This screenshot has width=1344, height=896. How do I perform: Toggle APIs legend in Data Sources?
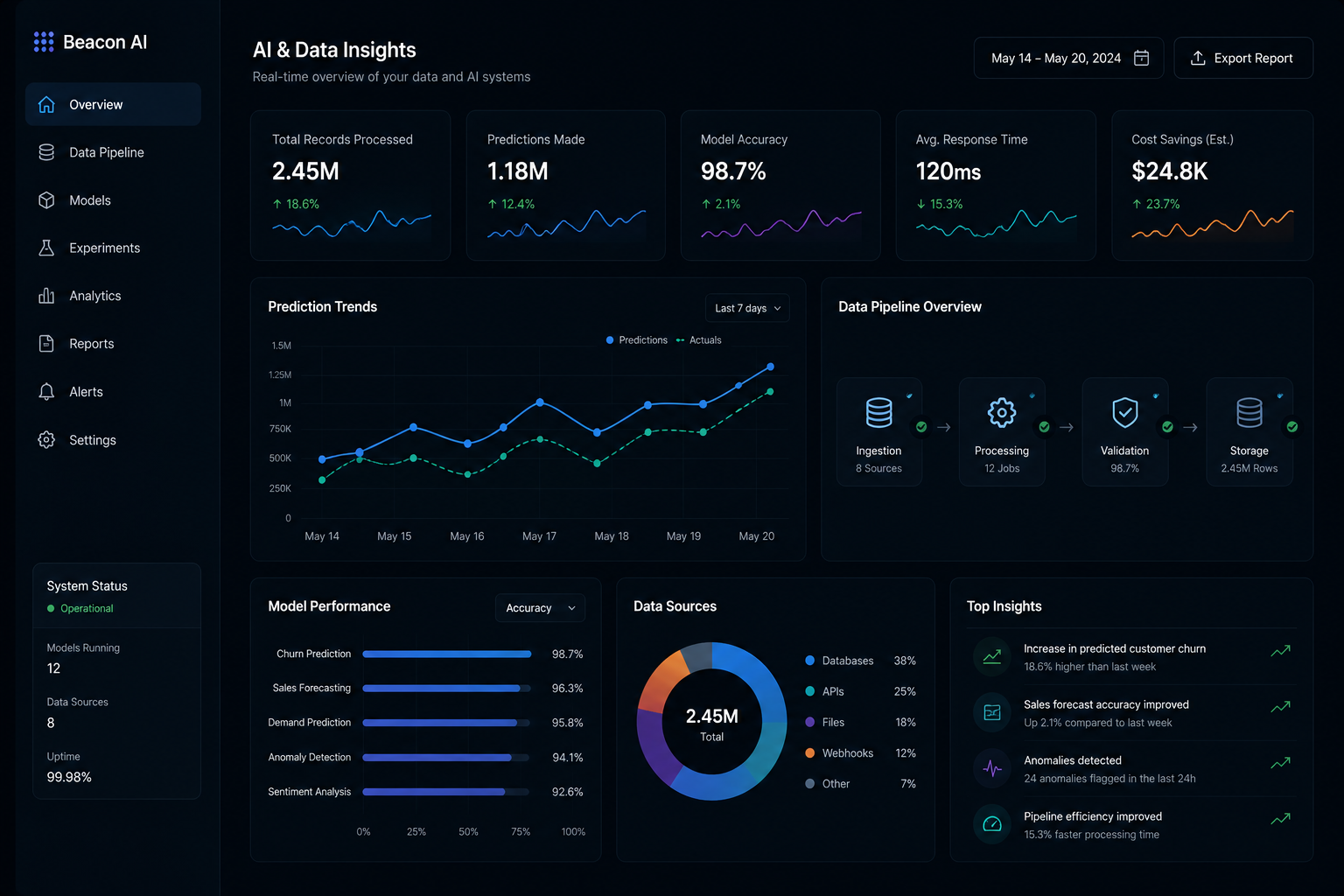point(860,691)
